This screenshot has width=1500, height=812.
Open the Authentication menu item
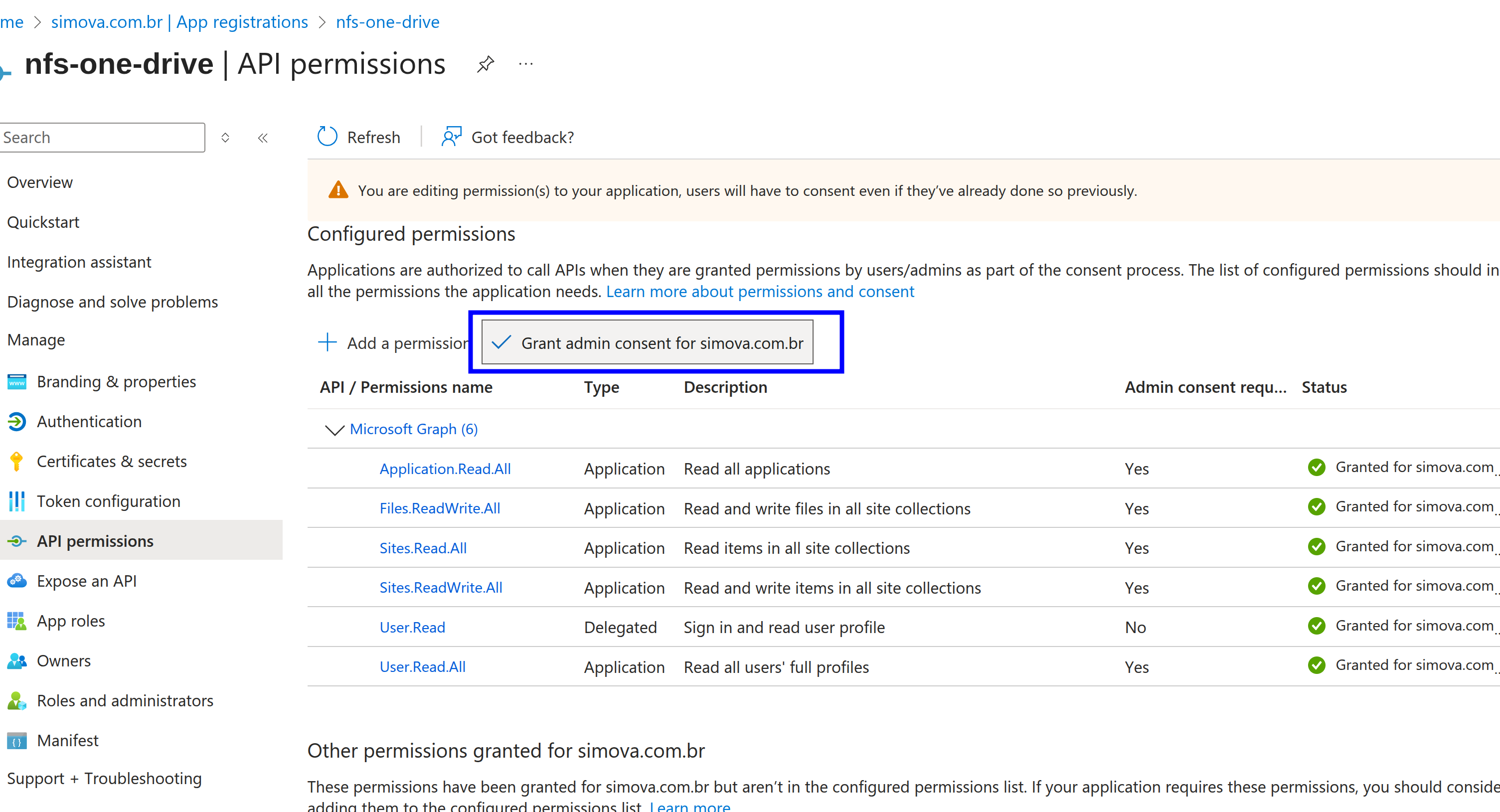tap(89, 421)
